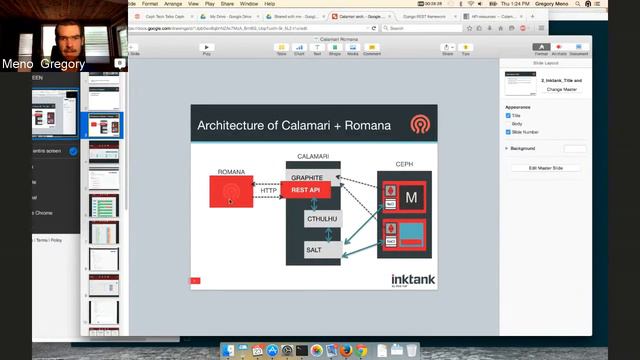Click the Background color swatch
Viewport: 640px width, 360px height.
[575, 149]
